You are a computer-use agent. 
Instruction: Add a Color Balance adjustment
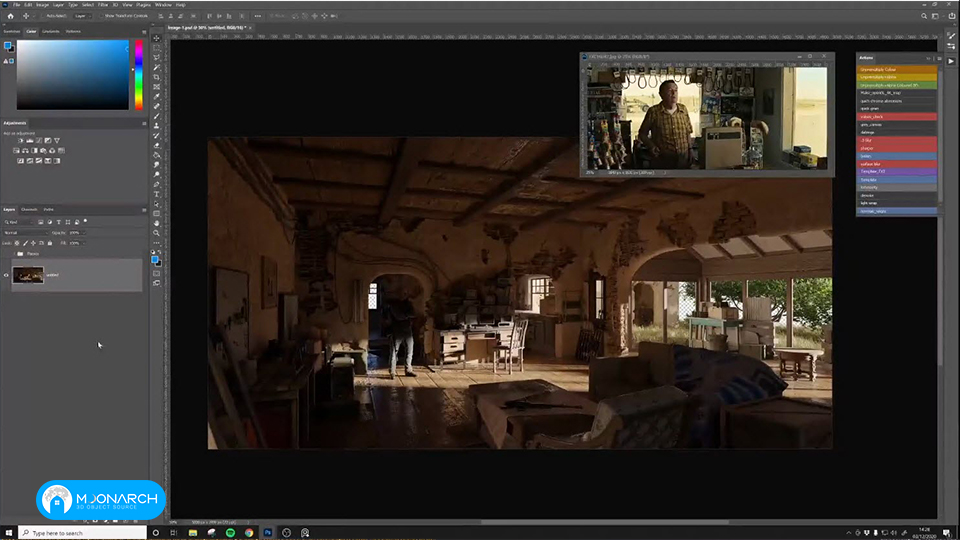pos(25,151)
